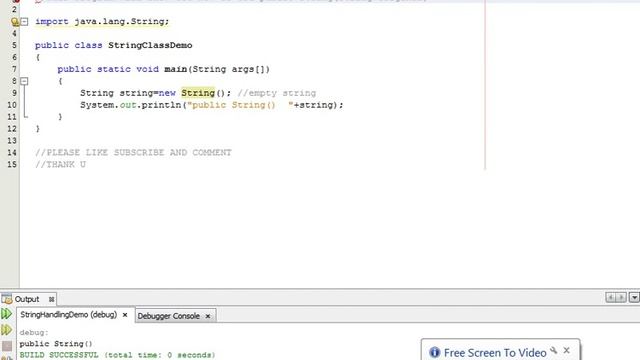The image size is (640, 360).
Task: Click BUILD SUCCESSFUL output line
Action: click(117, 355)
